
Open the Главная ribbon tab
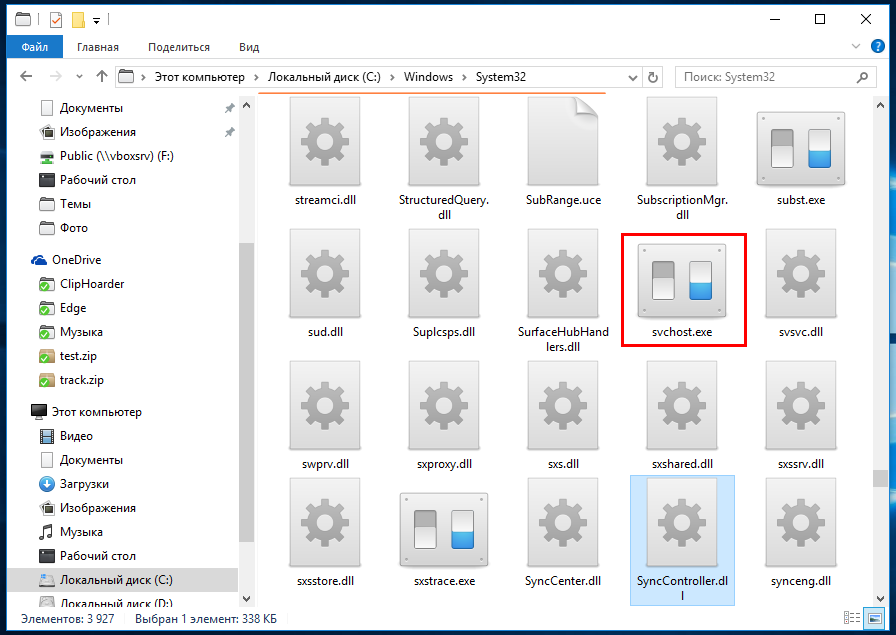[x=98, y=47]
